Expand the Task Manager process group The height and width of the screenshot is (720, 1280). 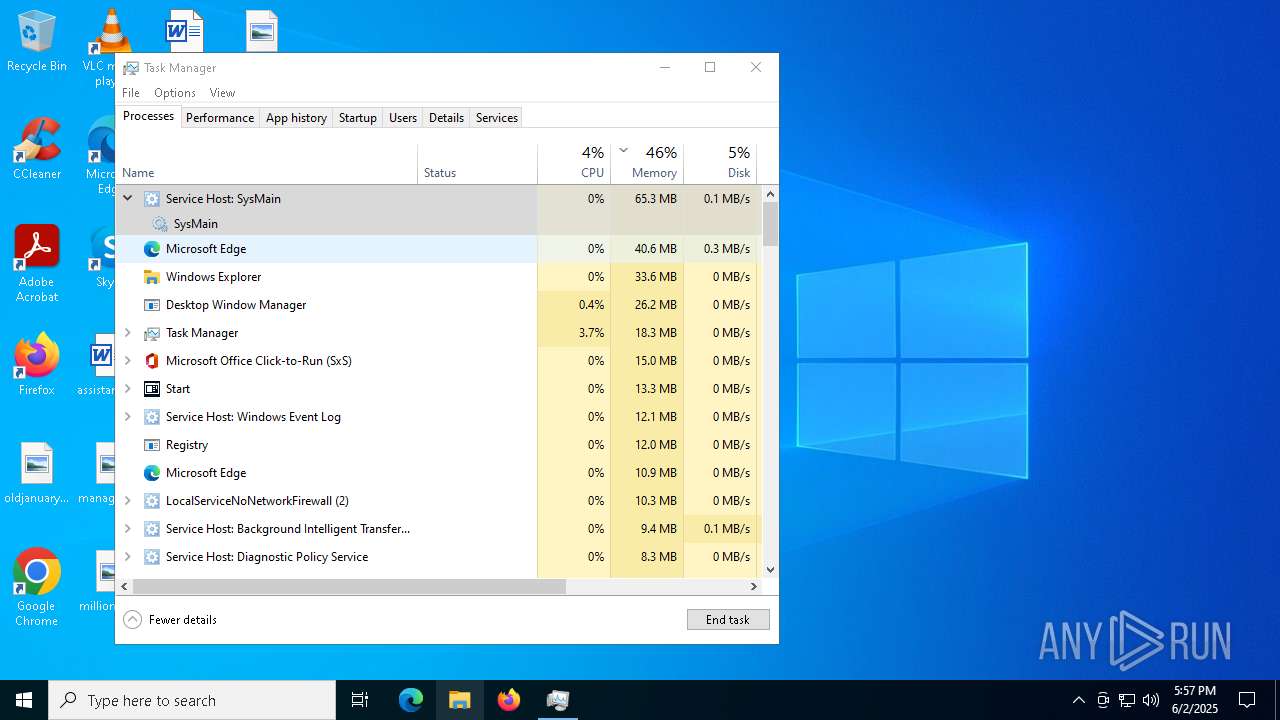(127, 333)
